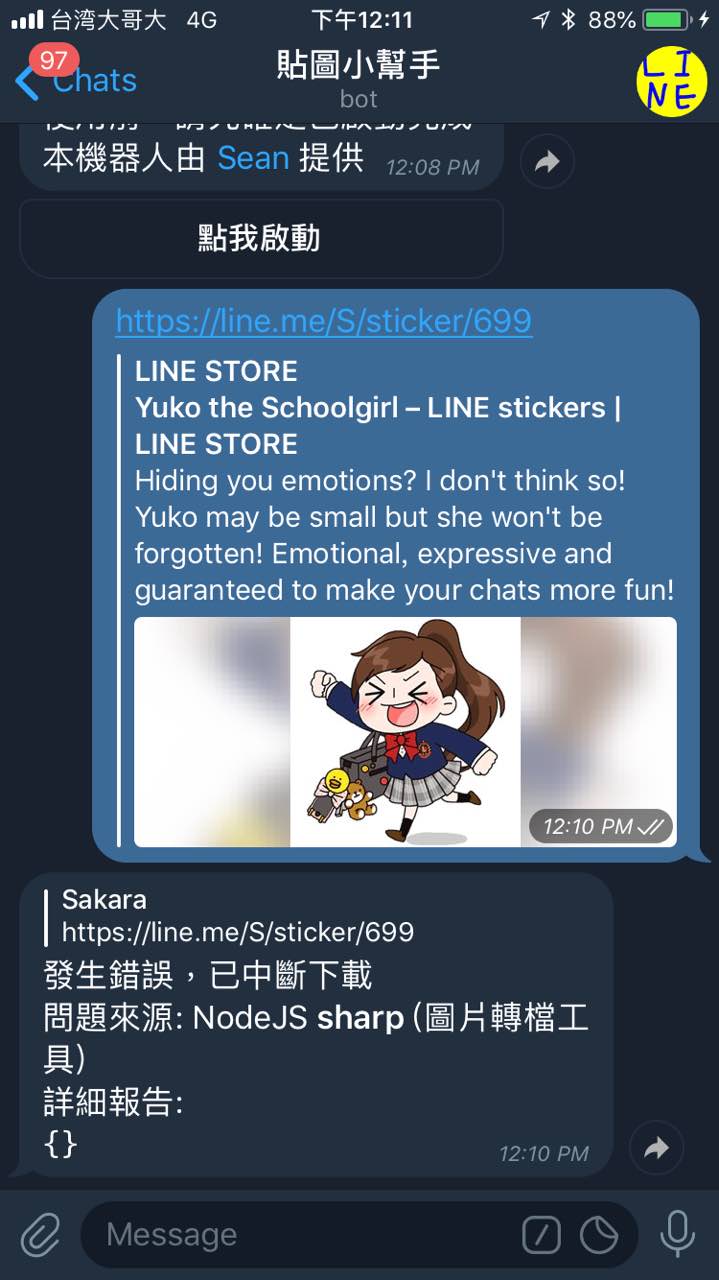Tap the back chevron to Chats
This screenshot has height=1280, width=719.
(28, 82)
